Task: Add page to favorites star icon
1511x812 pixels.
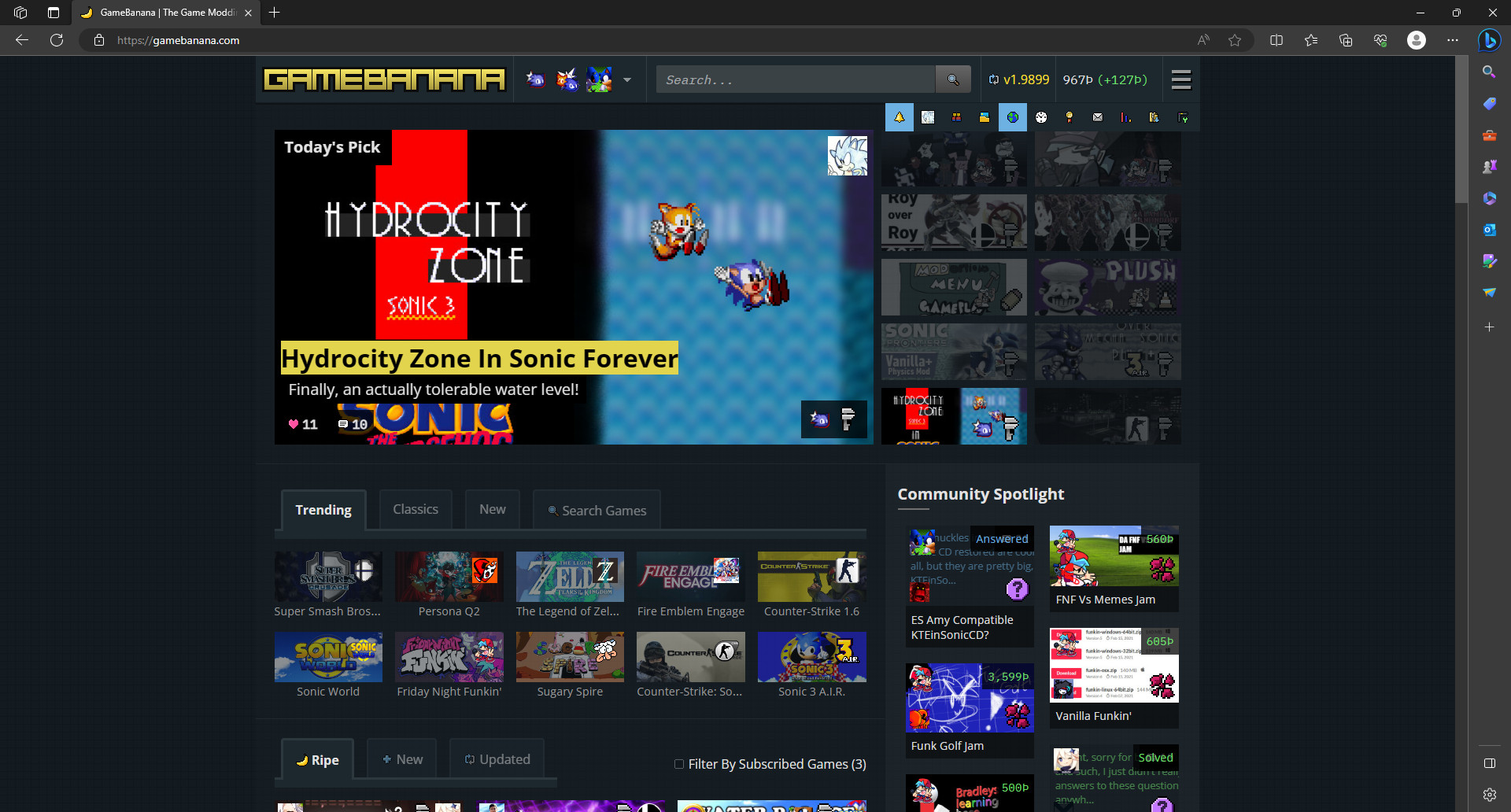Action: [x=1235, y=40]
